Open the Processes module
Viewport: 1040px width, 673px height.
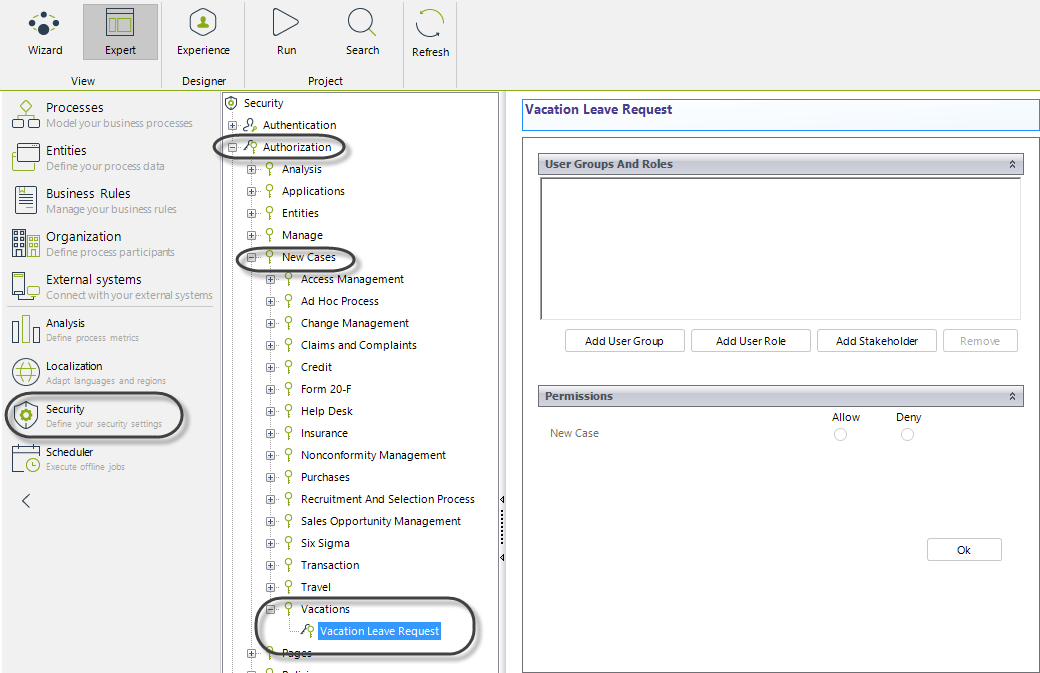point(74,114)
